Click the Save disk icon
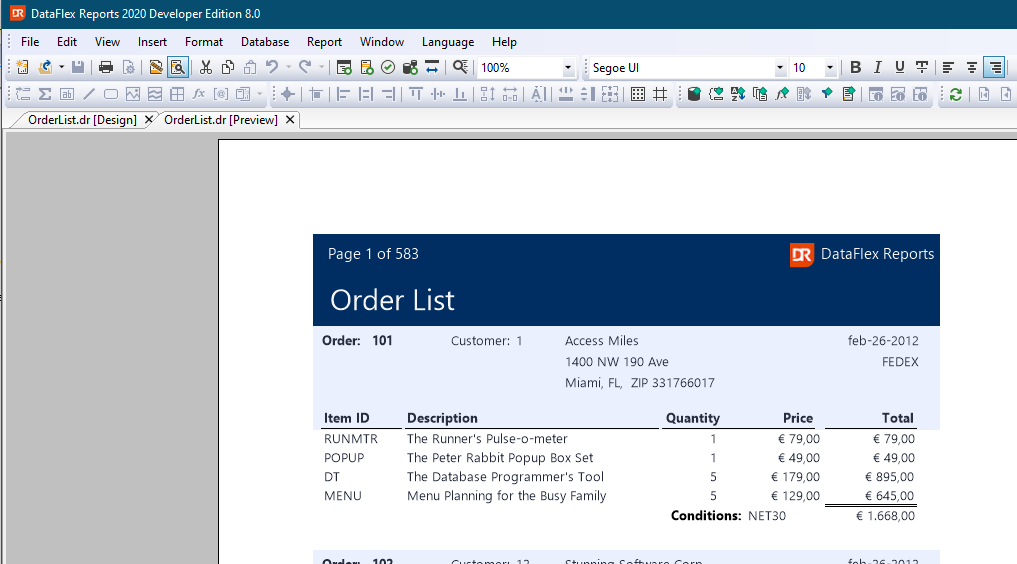 [x=78, y=67]
